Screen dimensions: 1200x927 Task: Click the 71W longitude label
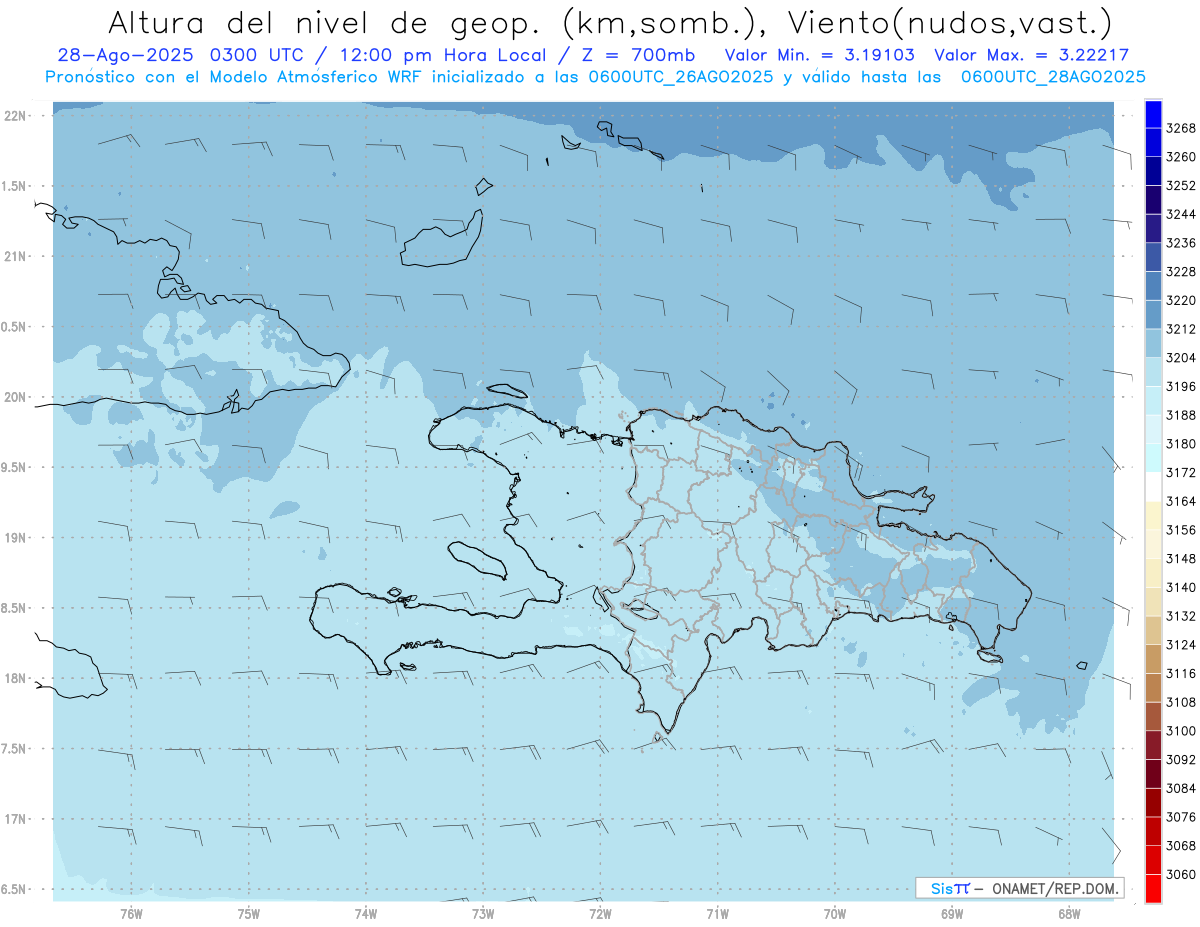(717, 914)
